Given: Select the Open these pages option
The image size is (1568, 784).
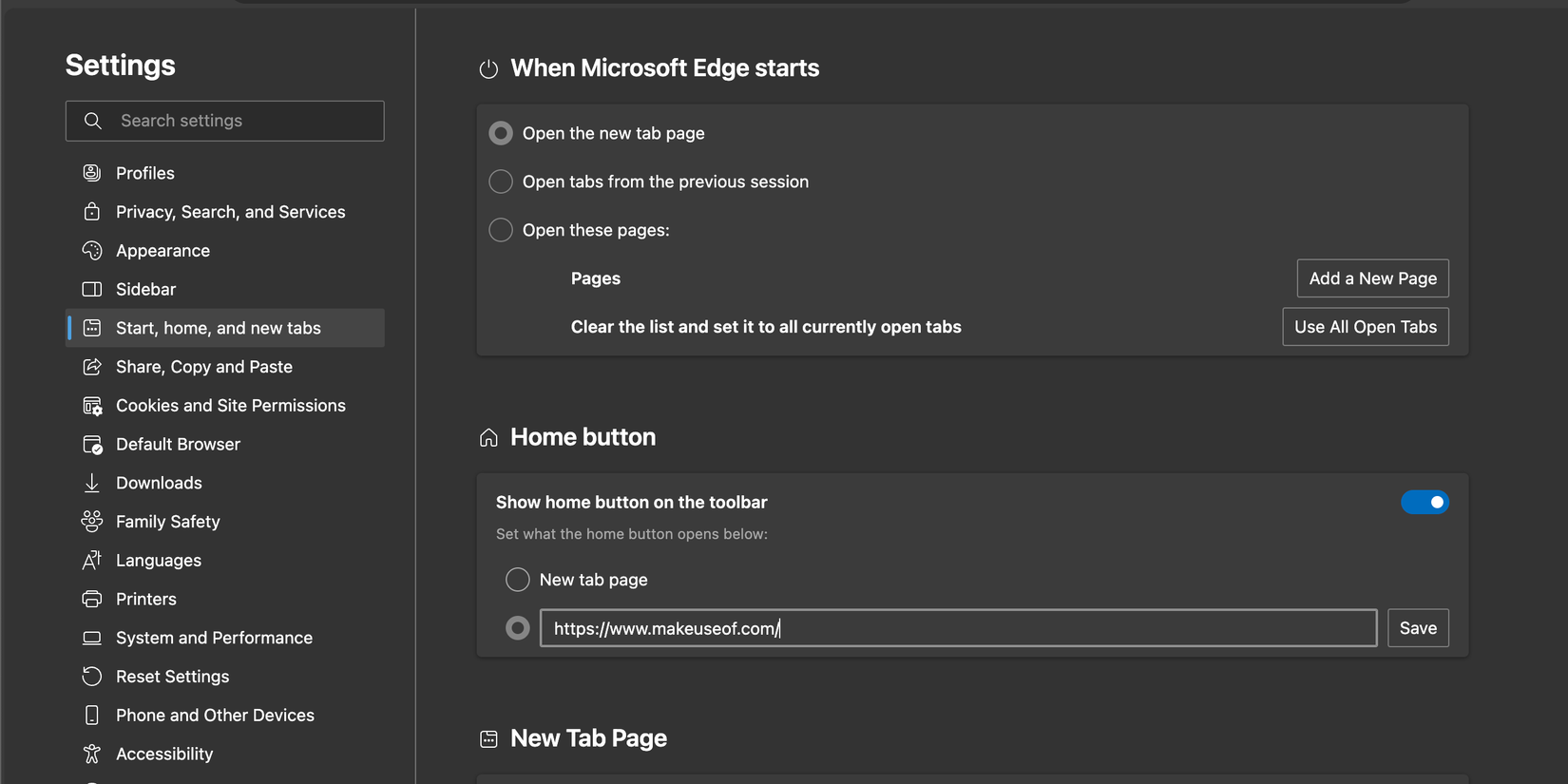Looking at the screenshot, I should coord(501,229).
